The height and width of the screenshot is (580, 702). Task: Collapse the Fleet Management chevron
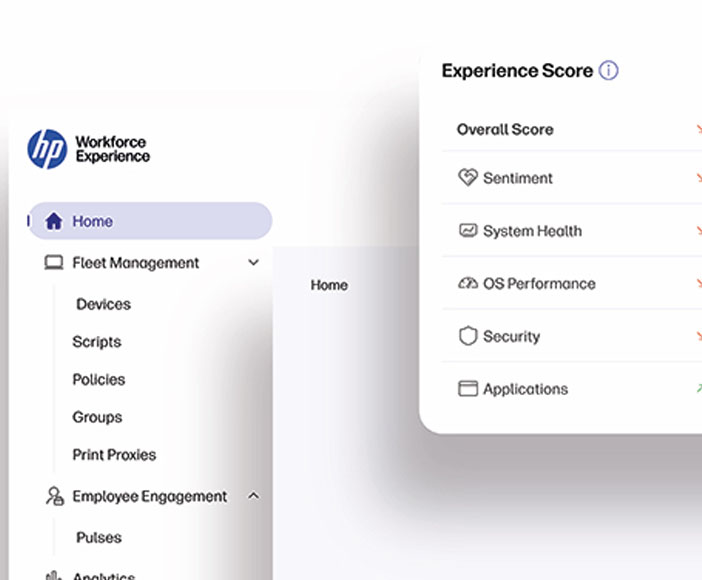[253, 263]
